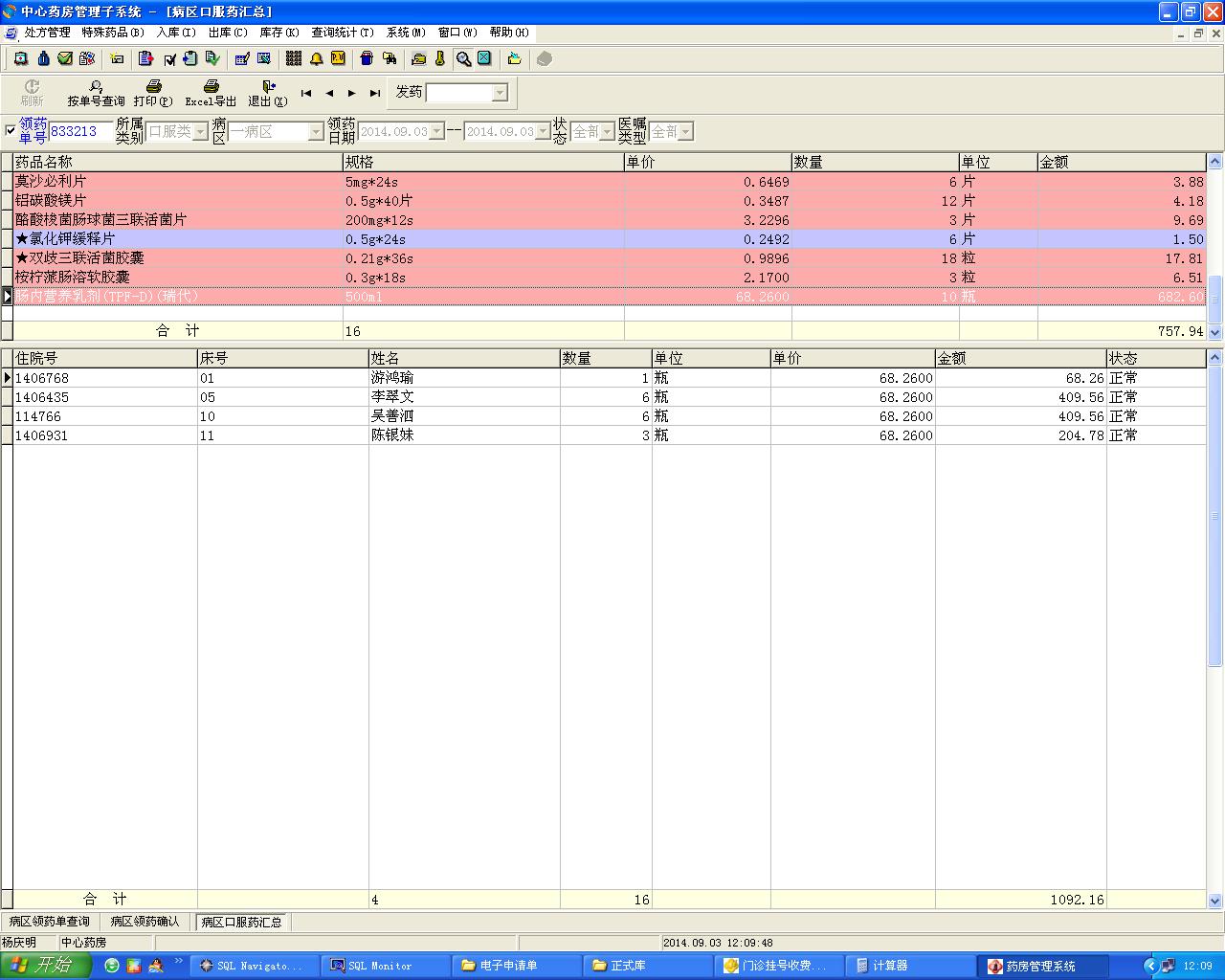Viewport: 1225px width, 980px height.
Task: Click the form with pencil toolbar icon
Action: (x=242, y=59)
